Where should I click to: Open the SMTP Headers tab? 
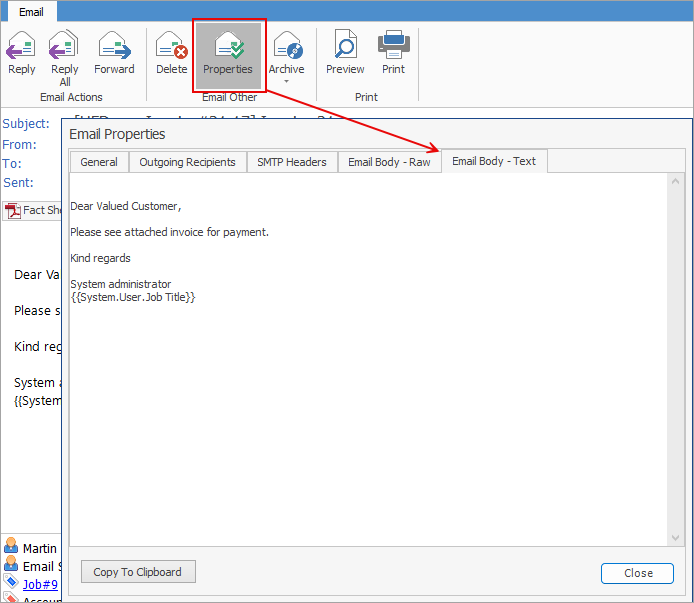292,162
